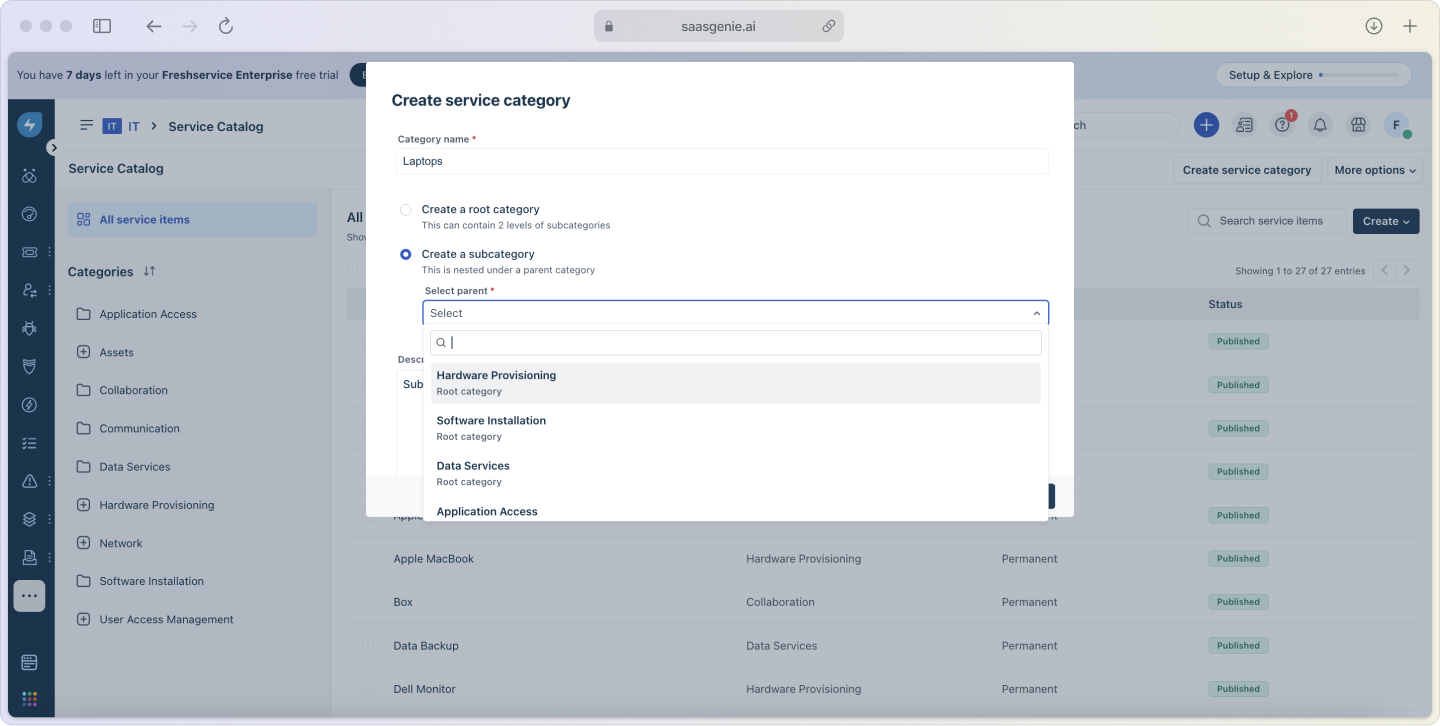This screenshot has height=726, width=1440.
Task: Open the Create dropdown near search
Action: click(1386, 220)
